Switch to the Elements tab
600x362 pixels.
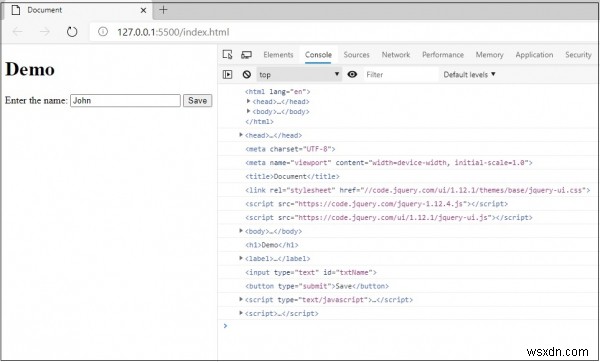coord(278,55)
